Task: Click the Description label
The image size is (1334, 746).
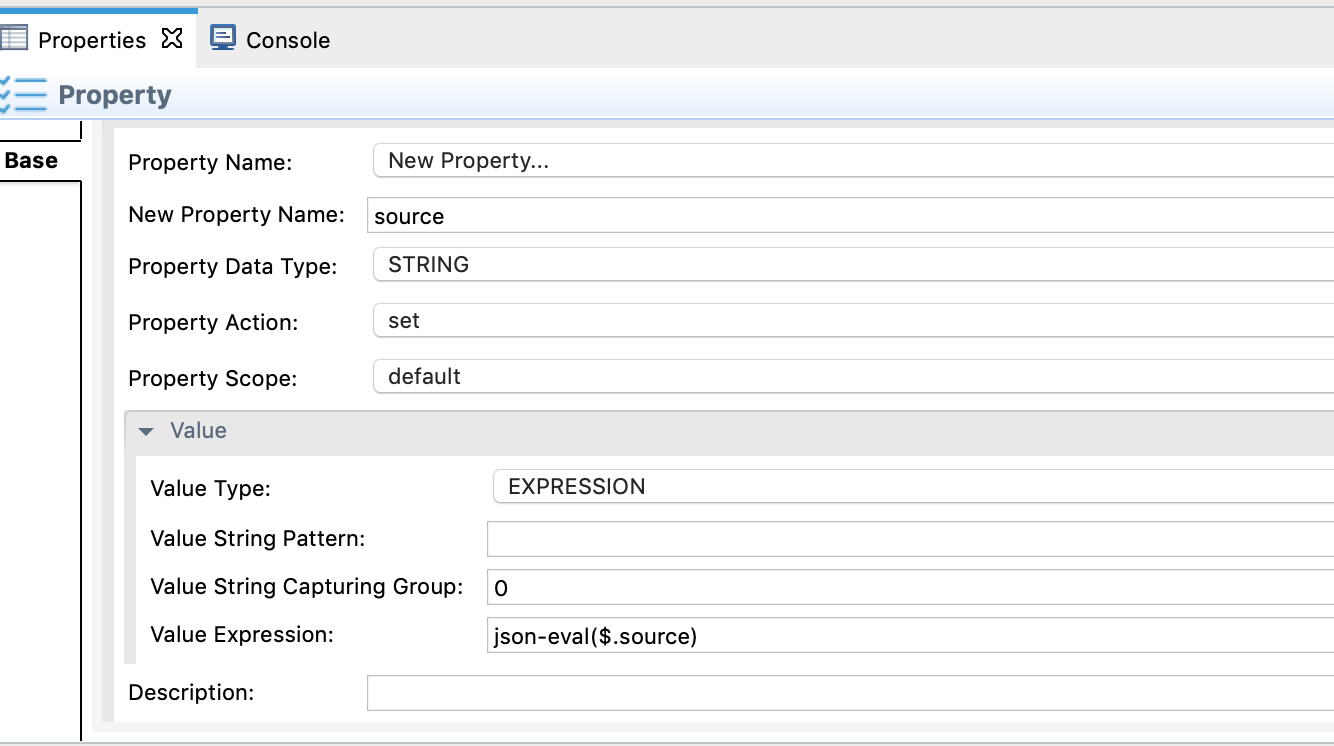Action: coord(191,692)
